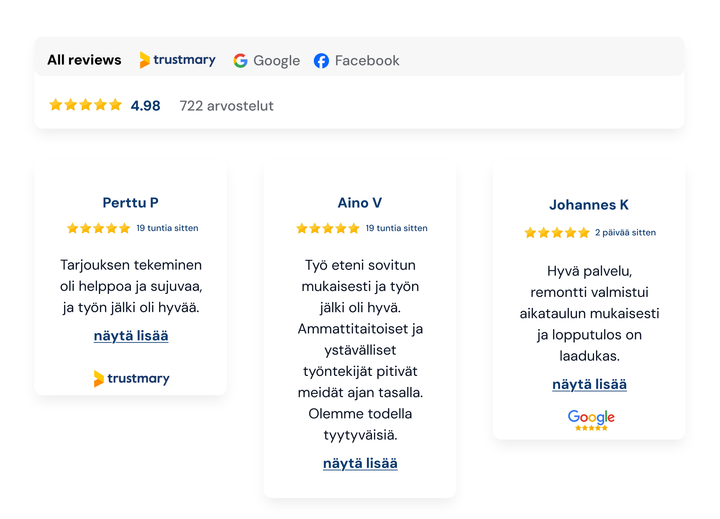Click Perttu P's five-star rating
Image resolution: width=720 pixels, height=519 pixels.
(98, 228)
